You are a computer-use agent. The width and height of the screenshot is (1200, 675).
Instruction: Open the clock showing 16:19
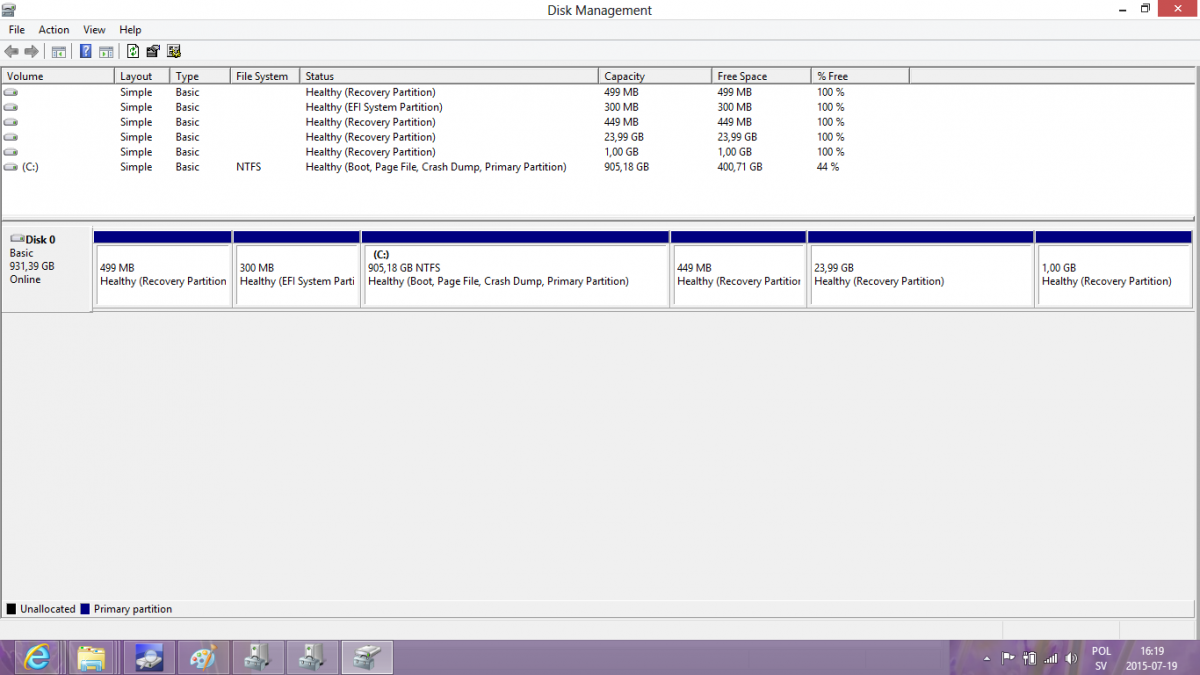(x=1153, y=658)
